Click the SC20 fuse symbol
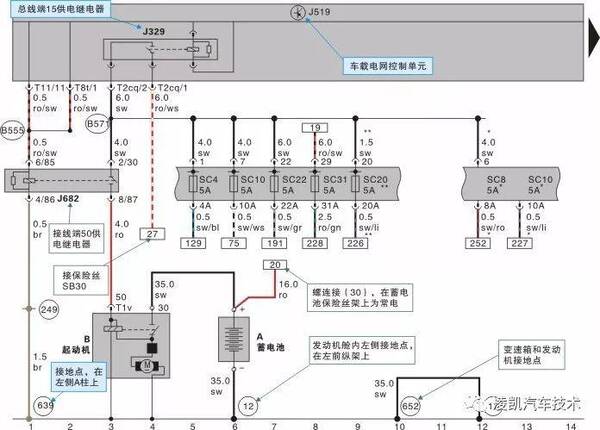This screenshot has height=430, width=600. coord(355,184)
